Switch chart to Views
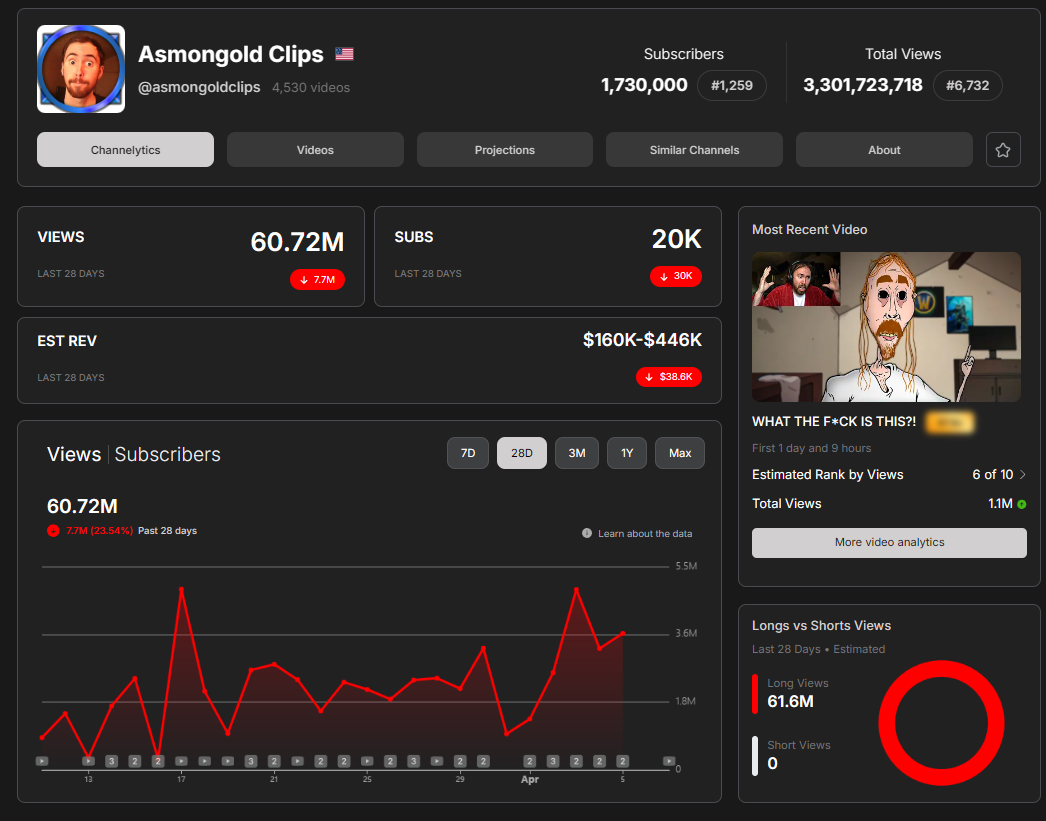 [73, 454]
